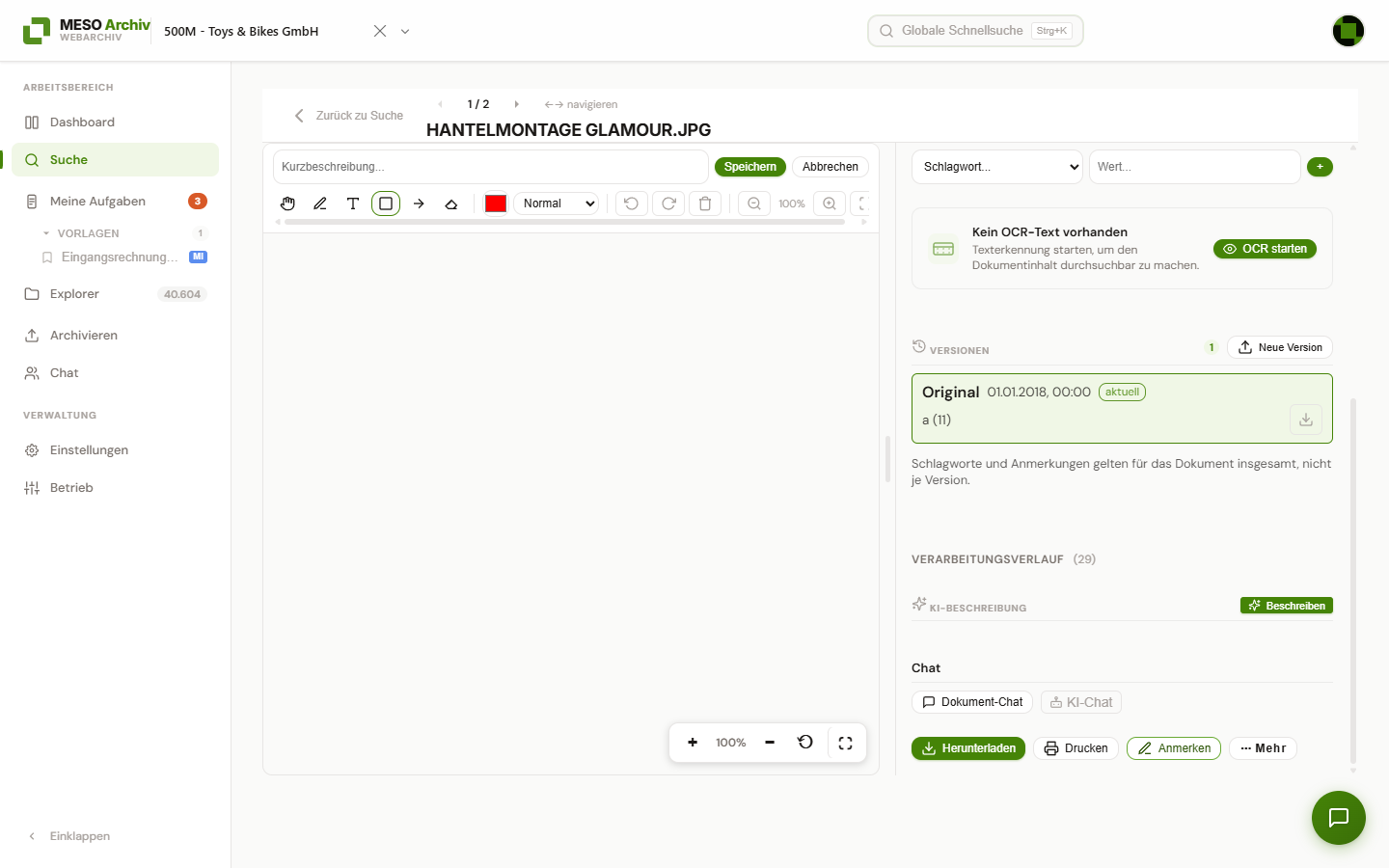Open the archive selector dropdown chevron
The height and width of the screenshot is (868, 1389).
(405, 31)
